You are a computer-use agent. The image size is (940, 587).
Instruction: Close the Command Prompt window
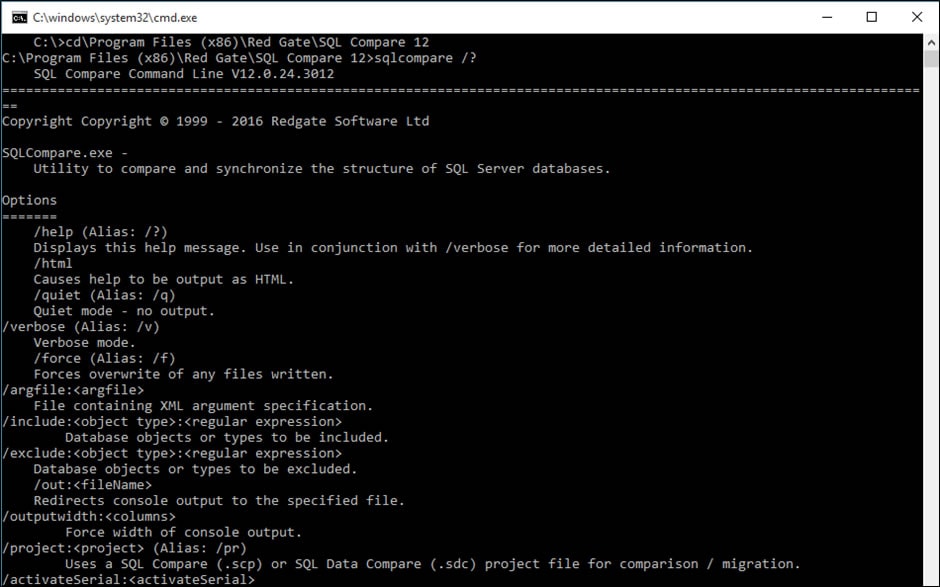(x=917, y=17)
